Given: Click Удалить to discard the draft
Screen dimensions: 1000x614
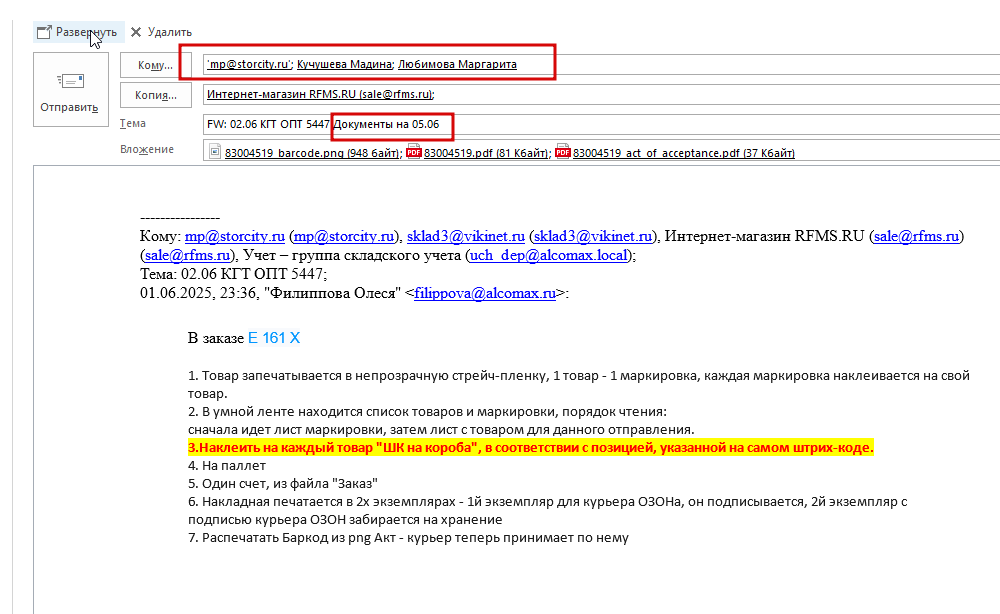Looking at the screenshot, I should pyautogui.click(x=161, y=32).
